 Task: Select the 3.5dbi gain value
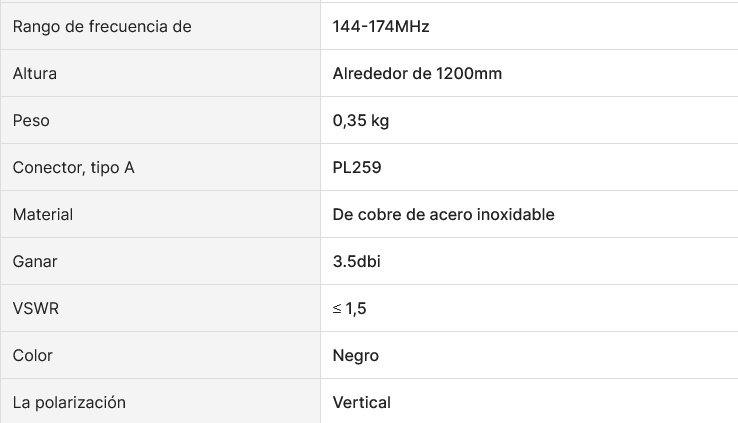(357, 261)
